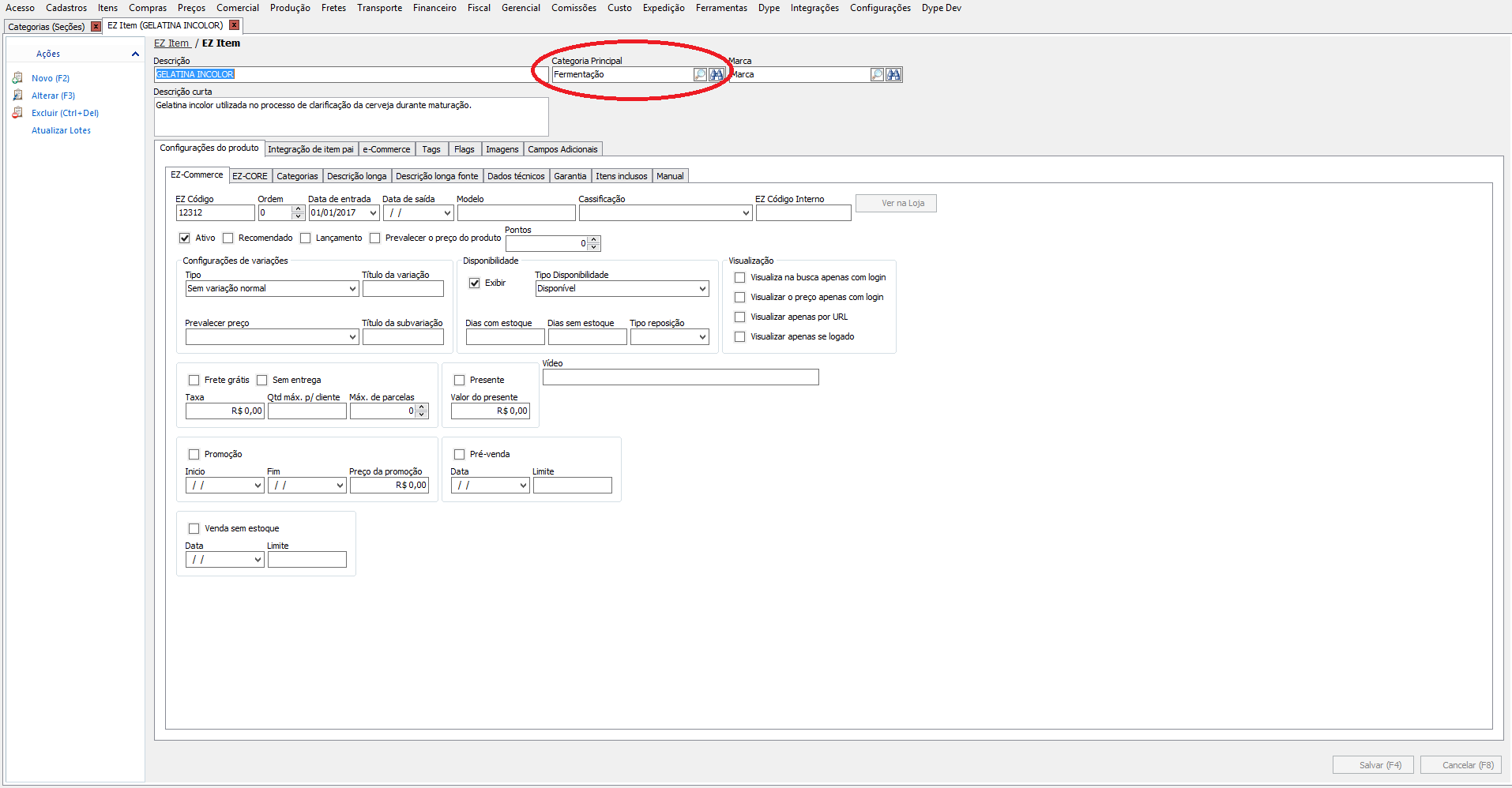This screenshot has height=788, width=1512.
Task: Open the Tipo variação dropdown
Action: pos(352,289)
